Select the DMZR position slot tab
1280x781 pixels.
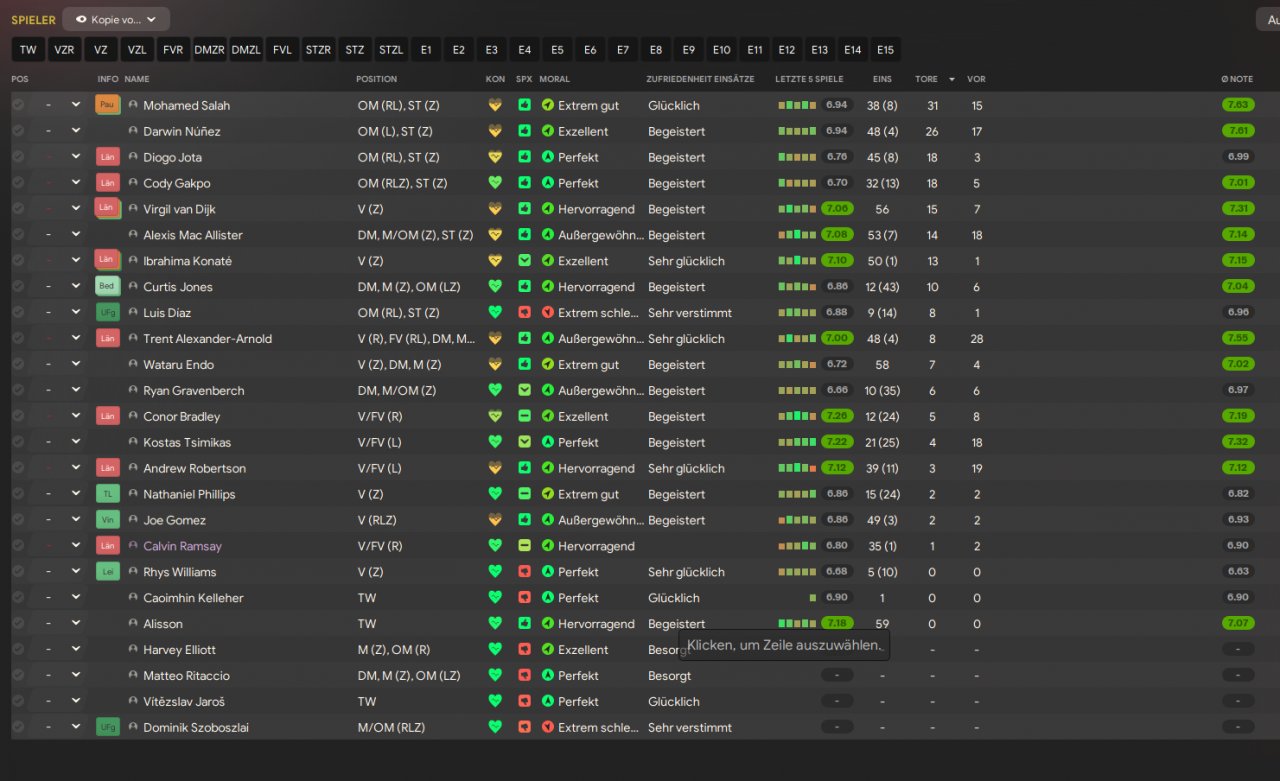pyautogui.click(x=209, y=50)
